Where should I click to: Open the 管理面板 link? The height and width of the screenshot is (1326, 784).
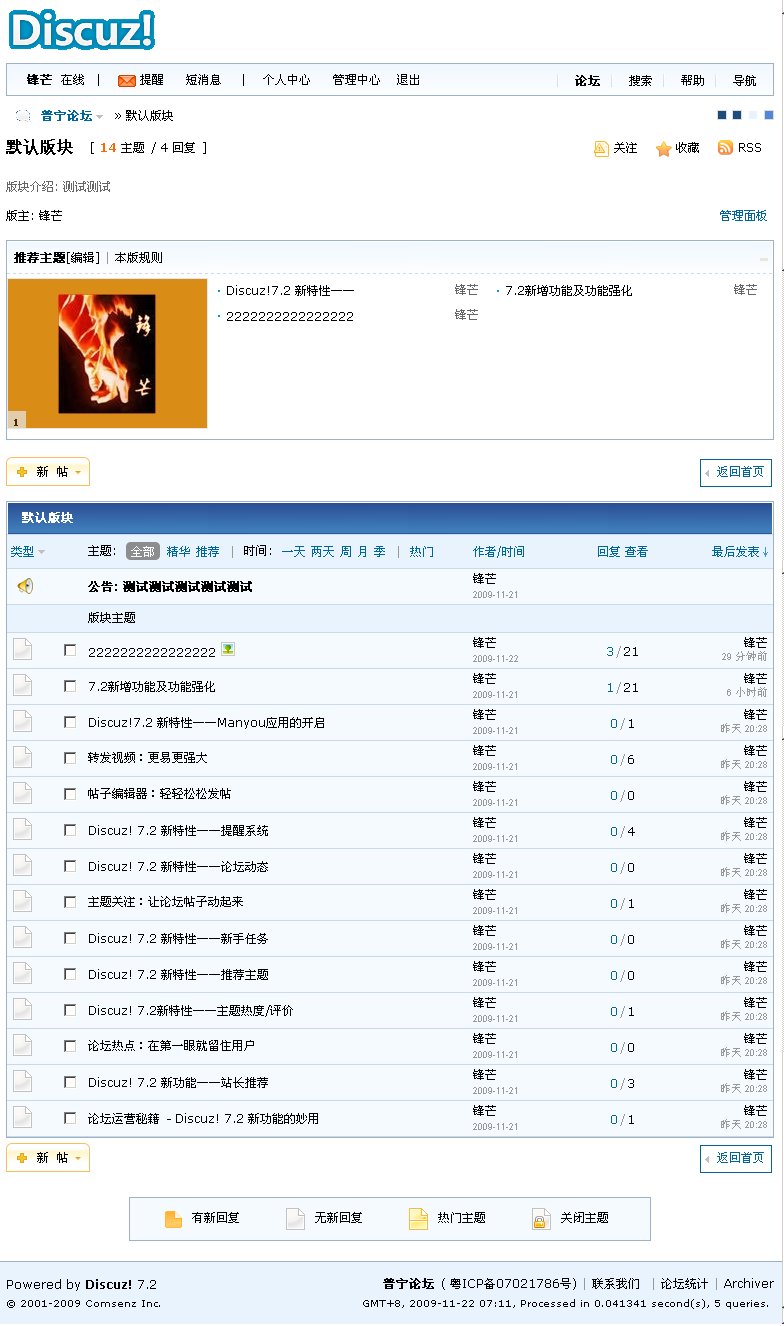[x=743, y=216]
